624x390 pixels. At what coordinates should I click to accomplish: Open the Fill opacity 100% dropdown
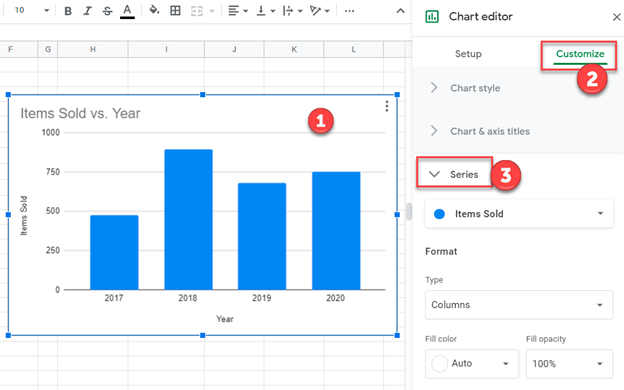click(x=569, y=364)
